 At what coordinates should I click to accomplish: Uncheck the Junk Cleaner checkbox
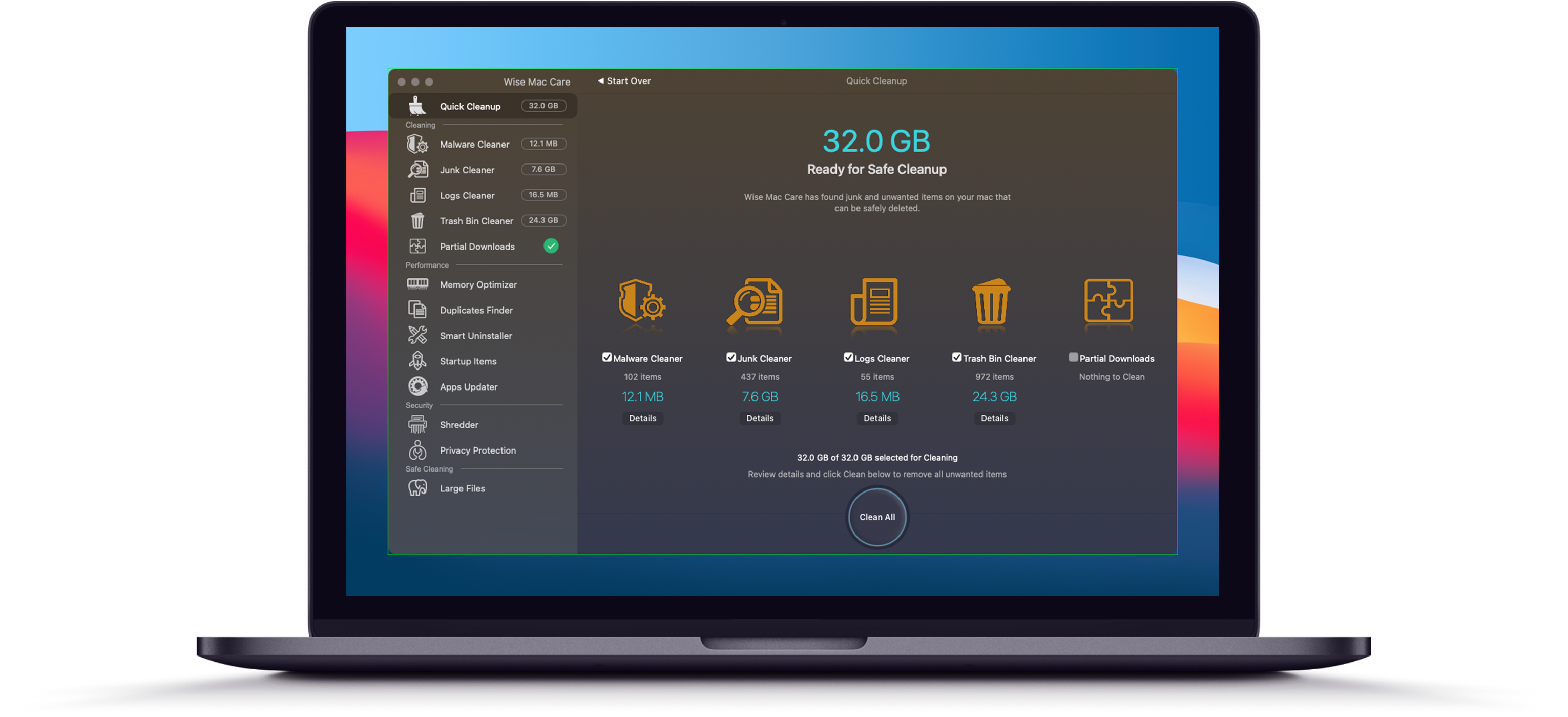point(731,358)
